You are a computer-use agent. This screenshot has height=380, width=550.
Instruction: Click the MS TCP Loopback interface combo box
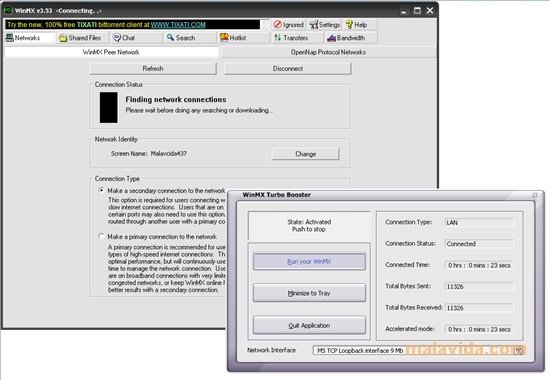tap(418, 350)
